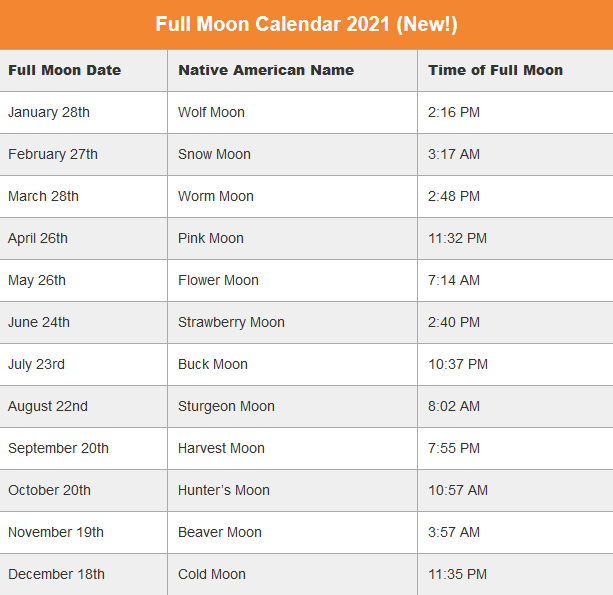This screenshot has width=613, height=595.
Task: Select the January 28th date cell
Action: point(49,113)
